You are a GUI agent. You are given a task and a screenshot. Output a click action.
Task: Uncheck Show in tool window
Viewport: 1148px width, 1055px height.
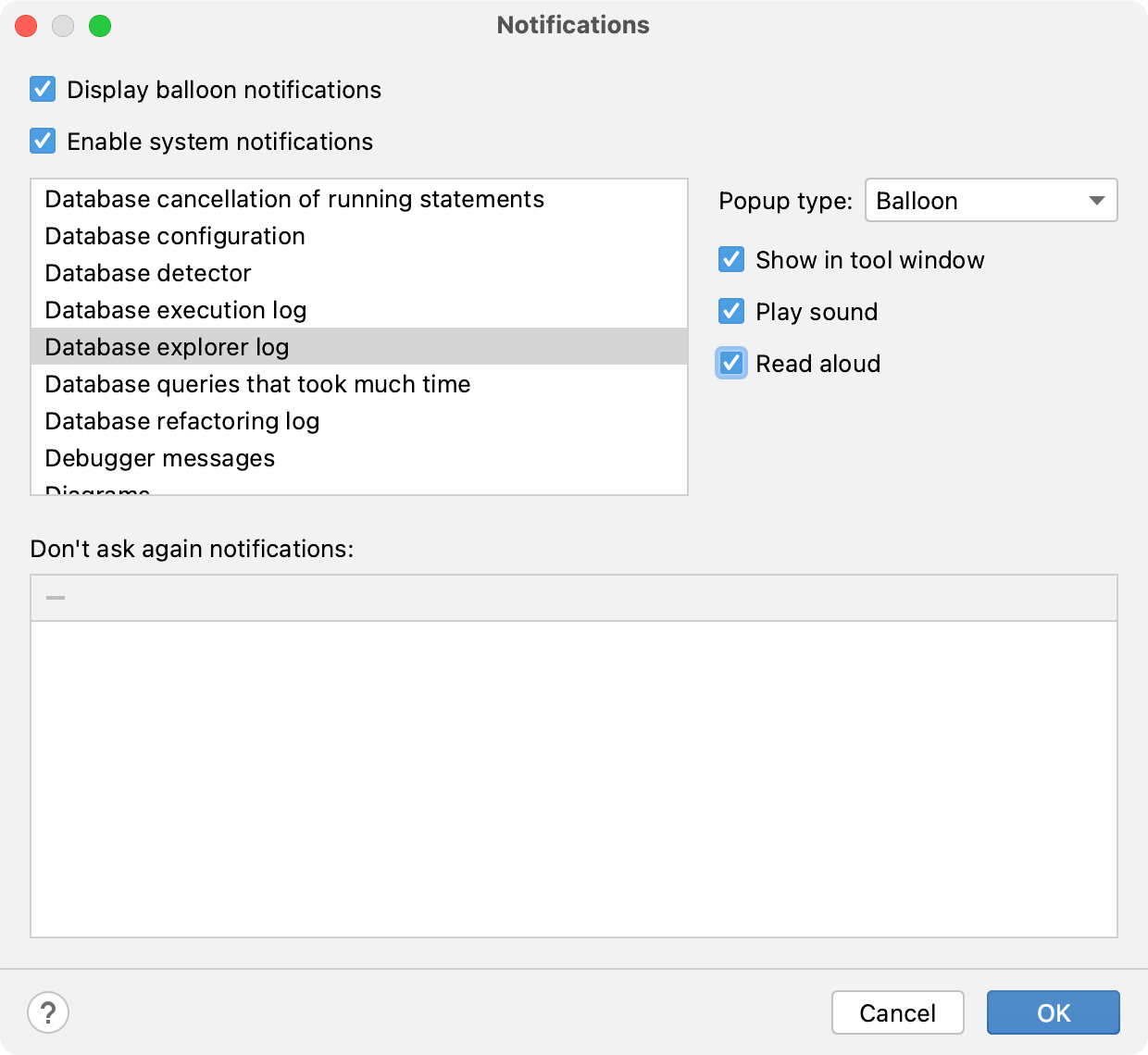click(x=730, y=260)
